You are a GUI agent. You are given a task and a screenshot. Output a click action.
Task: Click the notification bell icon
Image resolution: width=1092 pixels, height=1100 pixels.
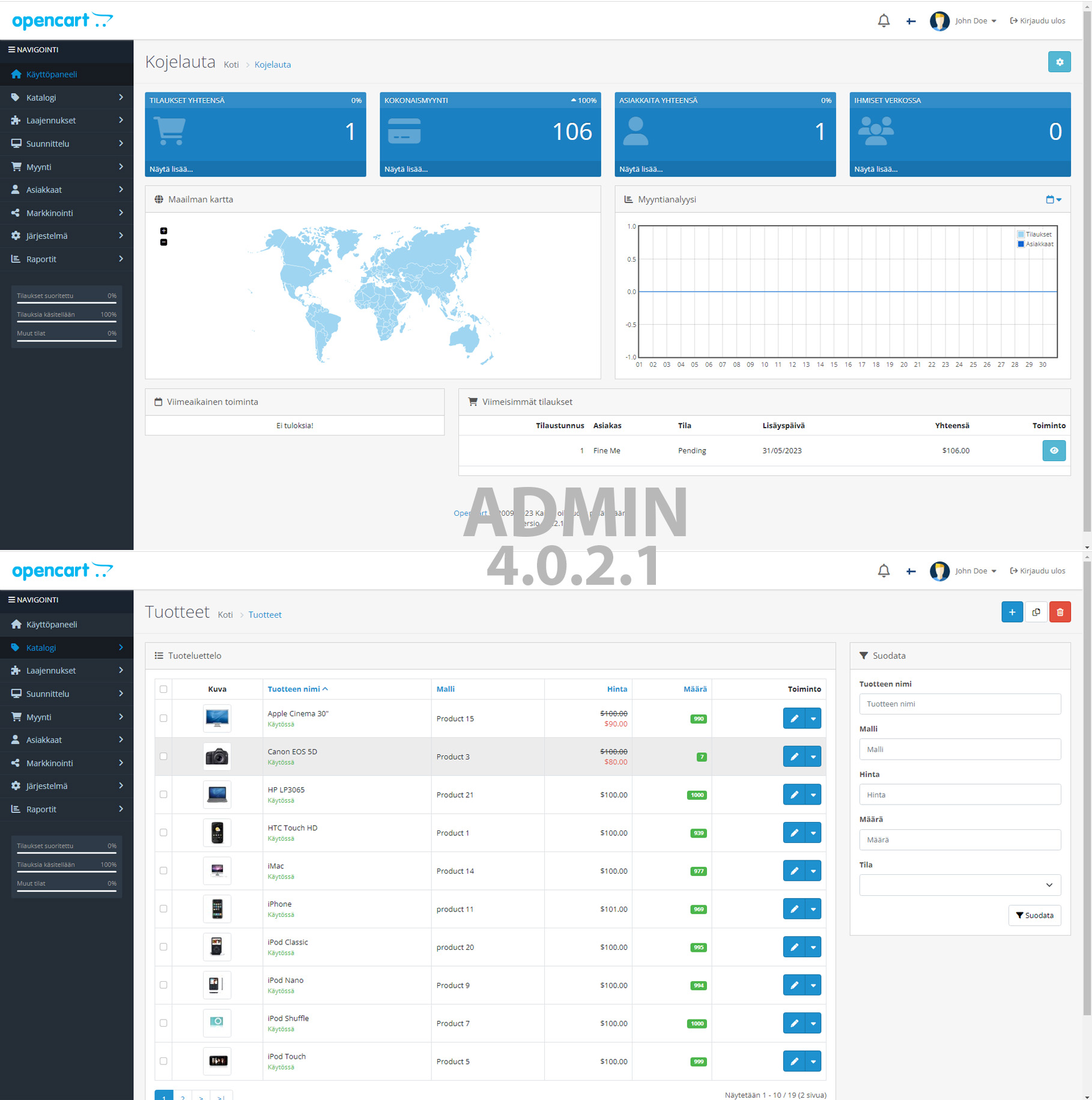tap(883, 20)
